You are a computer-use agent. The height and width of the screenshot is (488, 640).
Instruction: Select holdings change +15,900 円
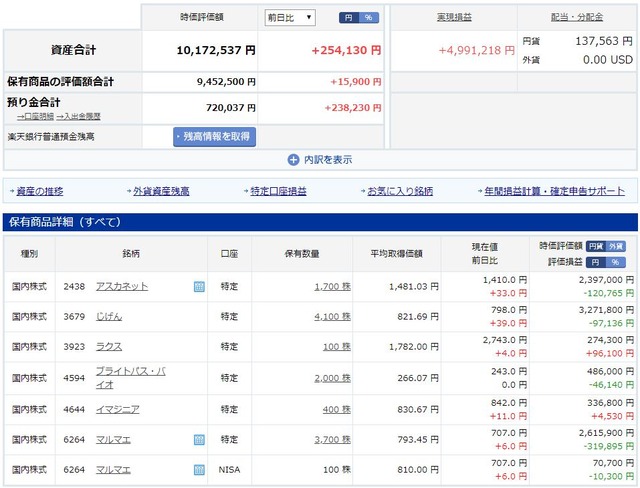(x=356, y=82)
